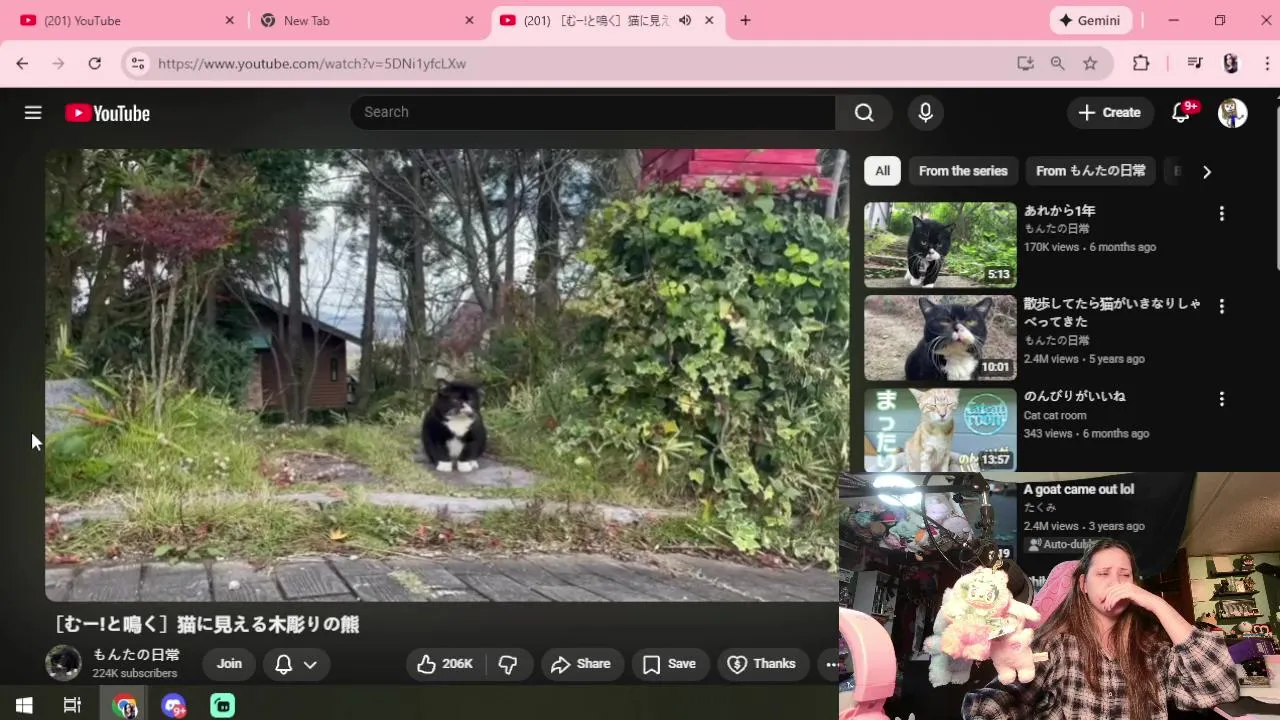Open Task View on taskbar
Viewport: 1280px width, 720px height.
click(x=72, y=706)
